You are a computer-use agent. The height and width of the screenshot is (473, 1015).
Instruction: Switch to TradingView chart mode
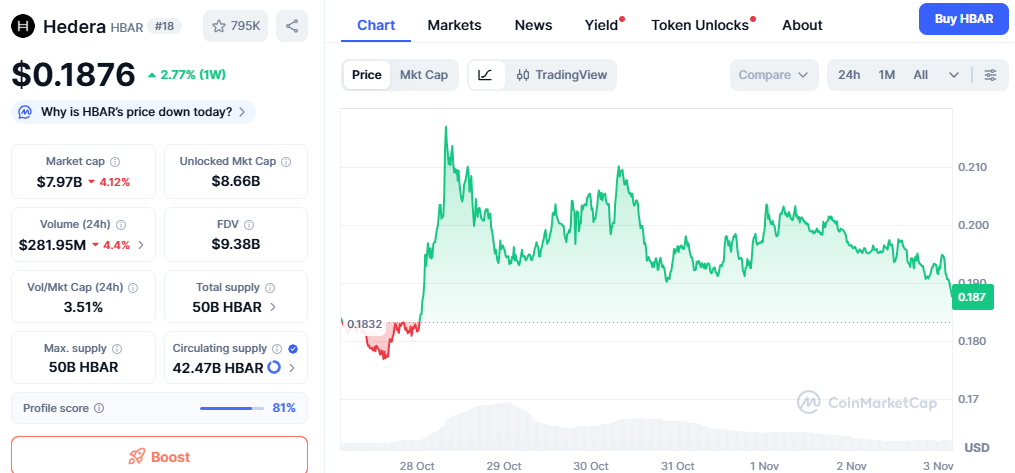562,75
